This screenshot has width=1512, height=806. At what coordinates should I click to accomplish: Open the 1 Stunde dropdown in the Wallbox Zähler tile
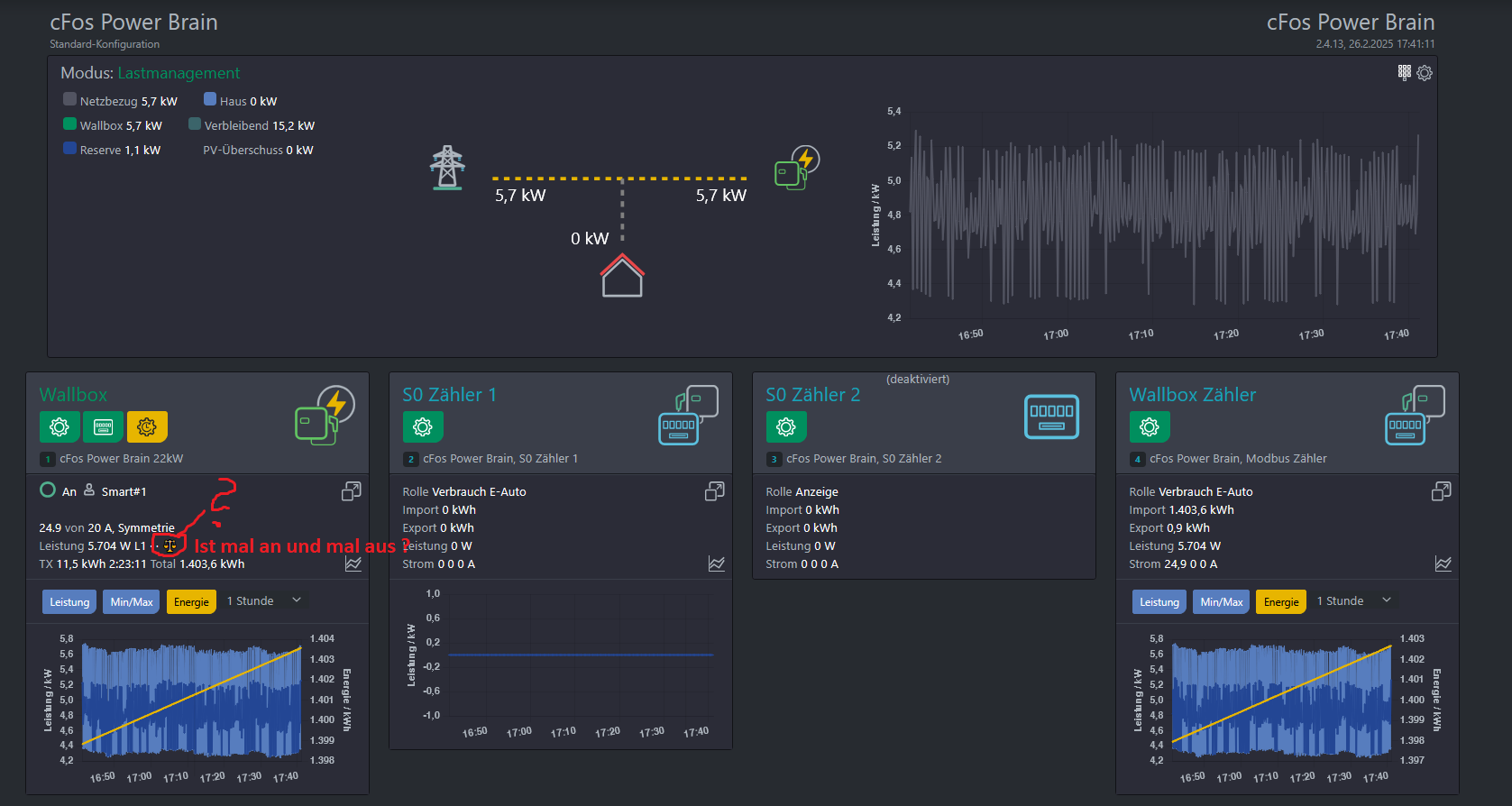click(x=1354, y=600)
